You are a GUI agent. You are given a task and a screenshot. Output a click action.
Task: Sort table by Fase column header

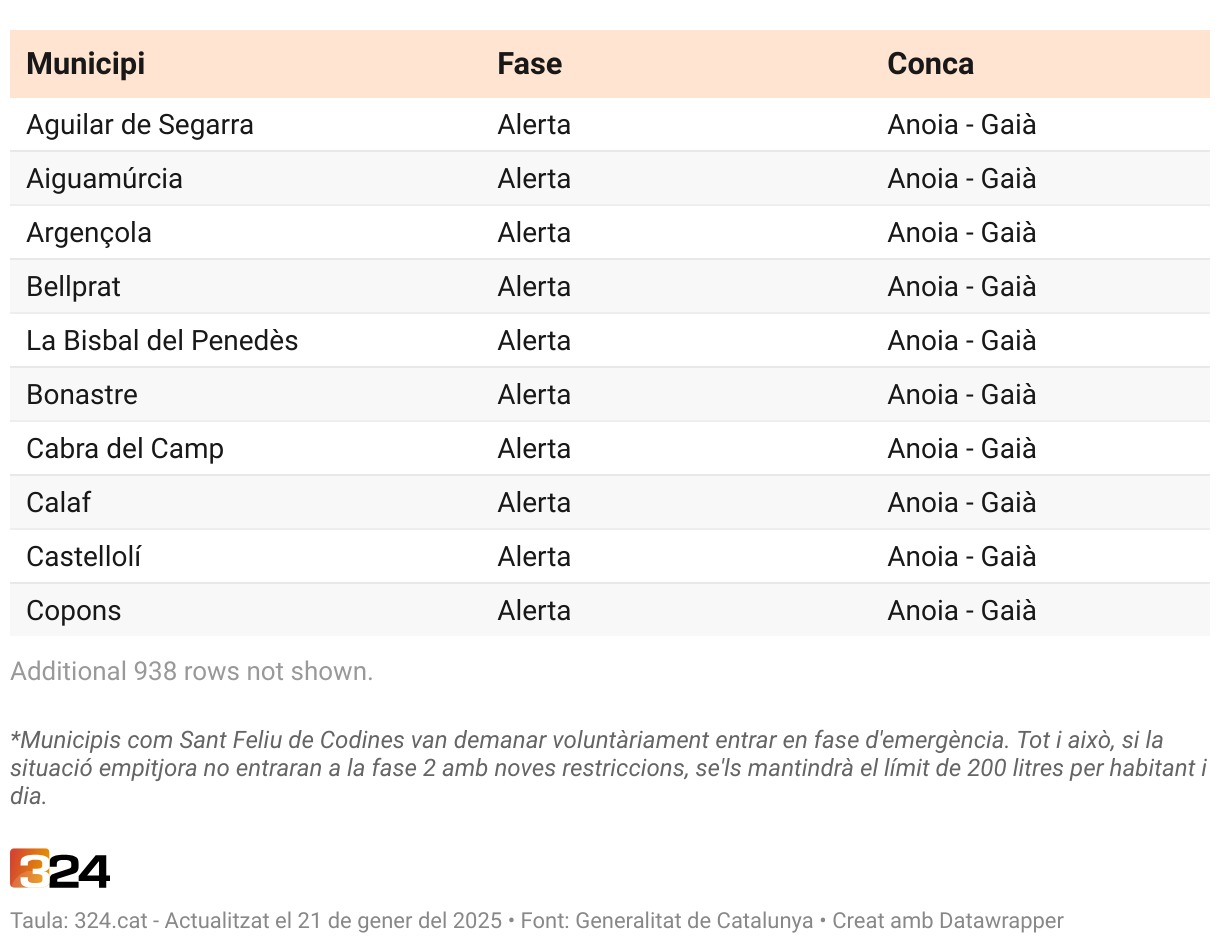[530, 64]
